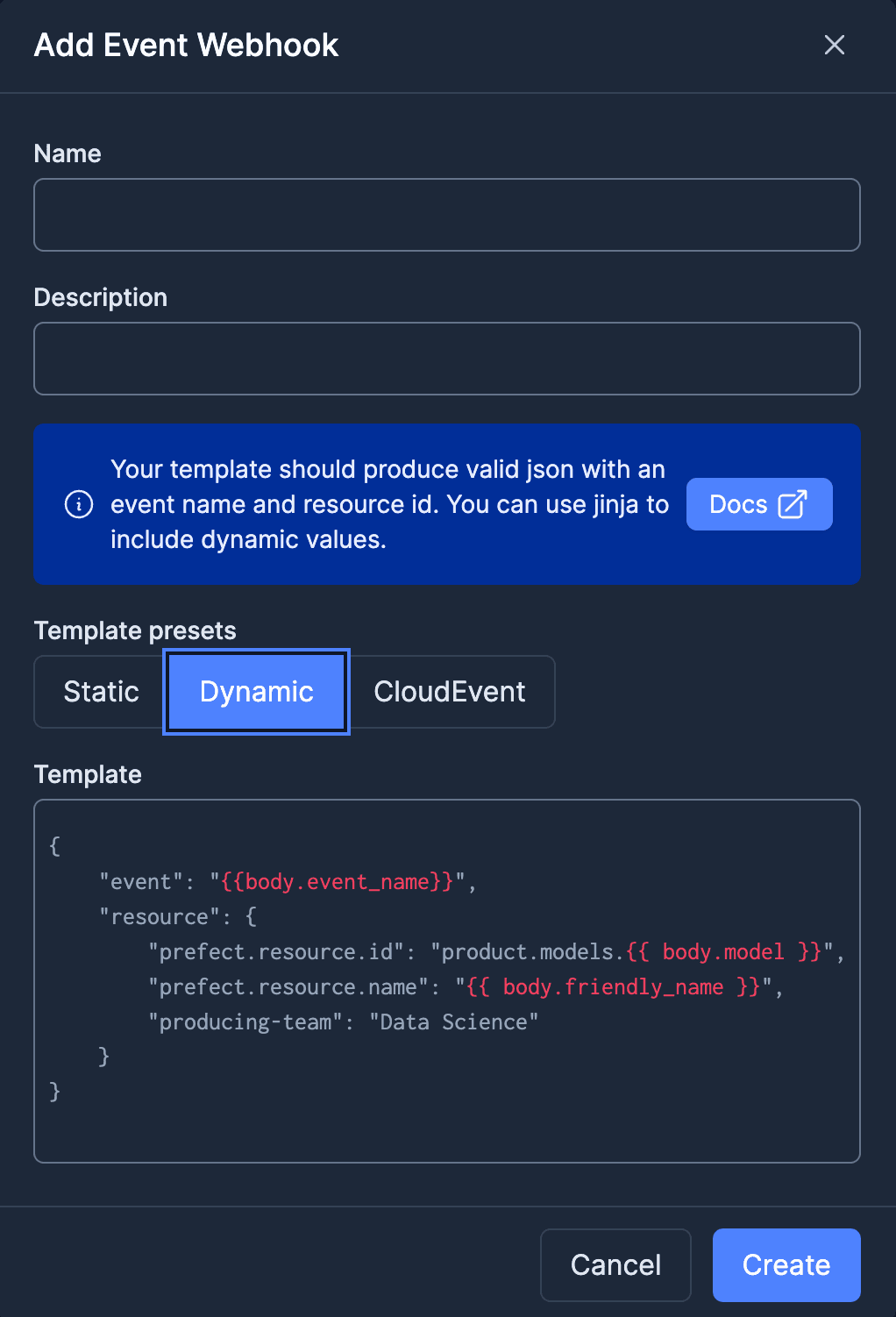Click the Name field label
Screen dimensions: 896x1317
(68, 153)
